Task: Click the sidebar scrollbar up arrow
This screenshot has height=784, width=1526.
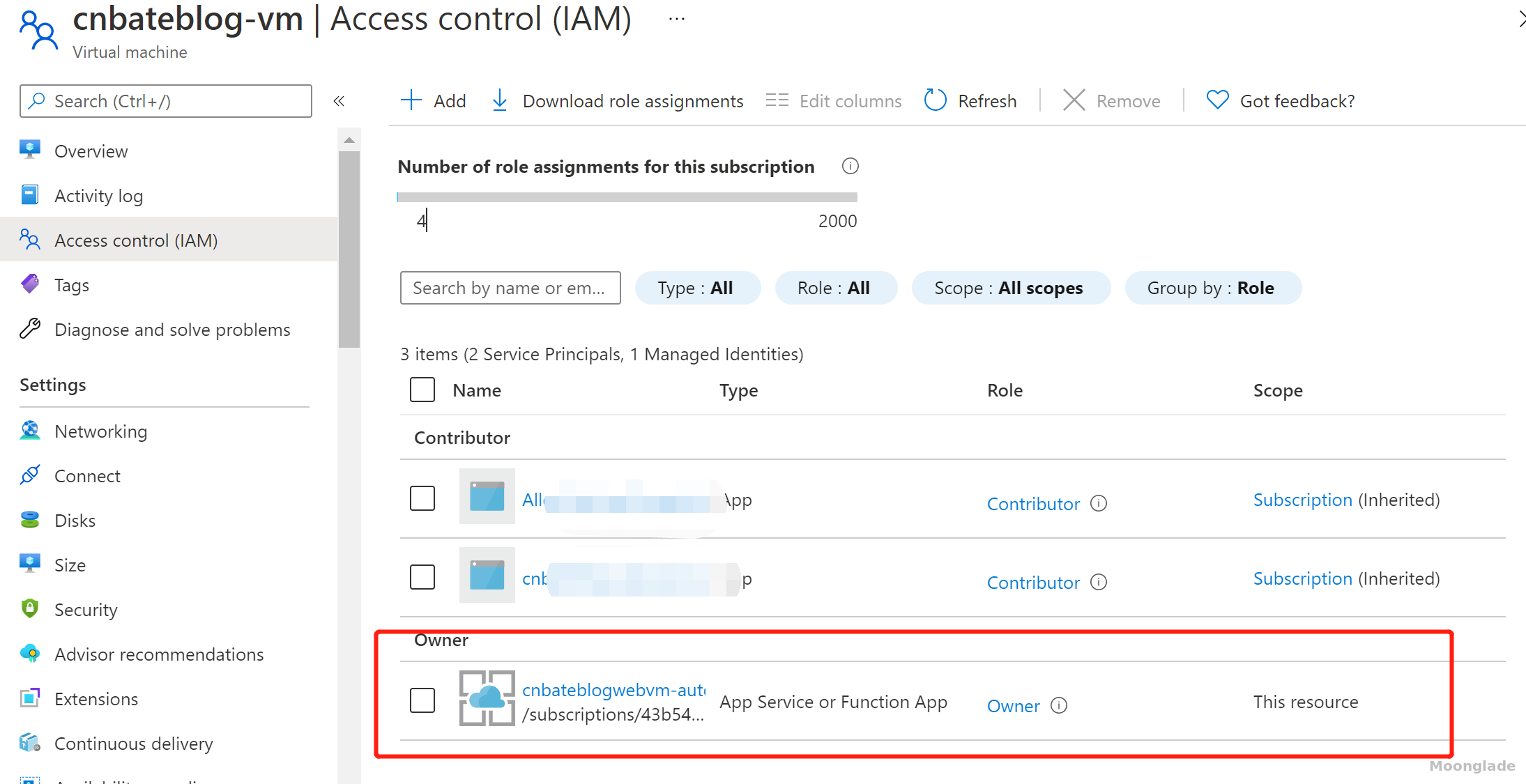Action: [x=349, y=141]
